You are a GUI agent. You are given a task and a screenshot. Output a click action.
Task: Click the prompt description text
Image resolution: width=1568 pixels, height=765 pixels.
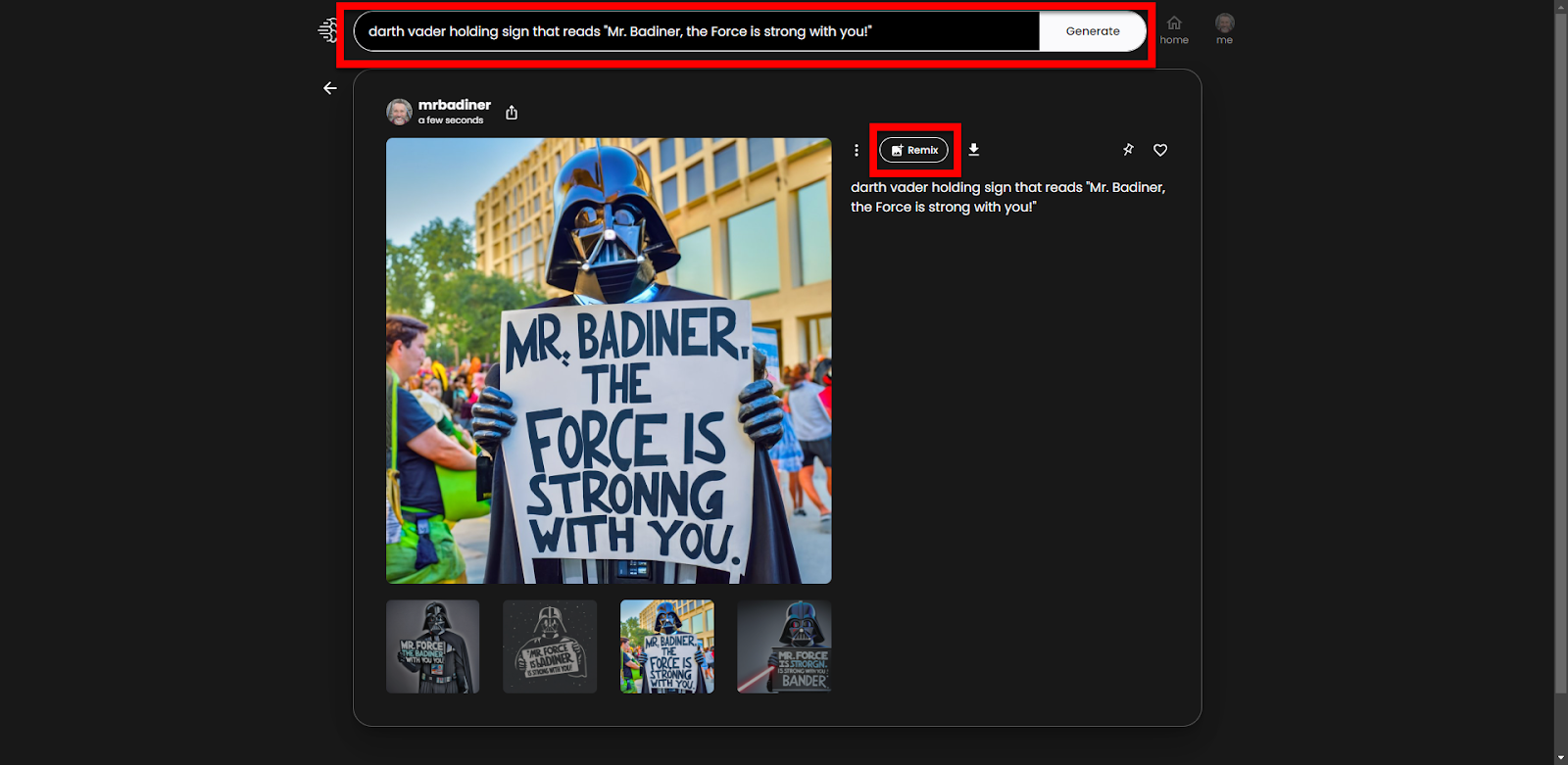coord(1007,197)
